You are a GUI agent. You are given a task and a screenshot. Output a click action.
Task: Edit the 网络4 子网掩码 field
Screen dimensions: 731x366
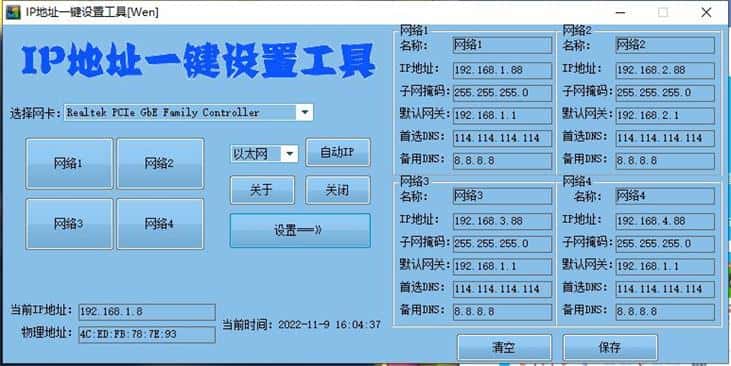coord(665,243)
